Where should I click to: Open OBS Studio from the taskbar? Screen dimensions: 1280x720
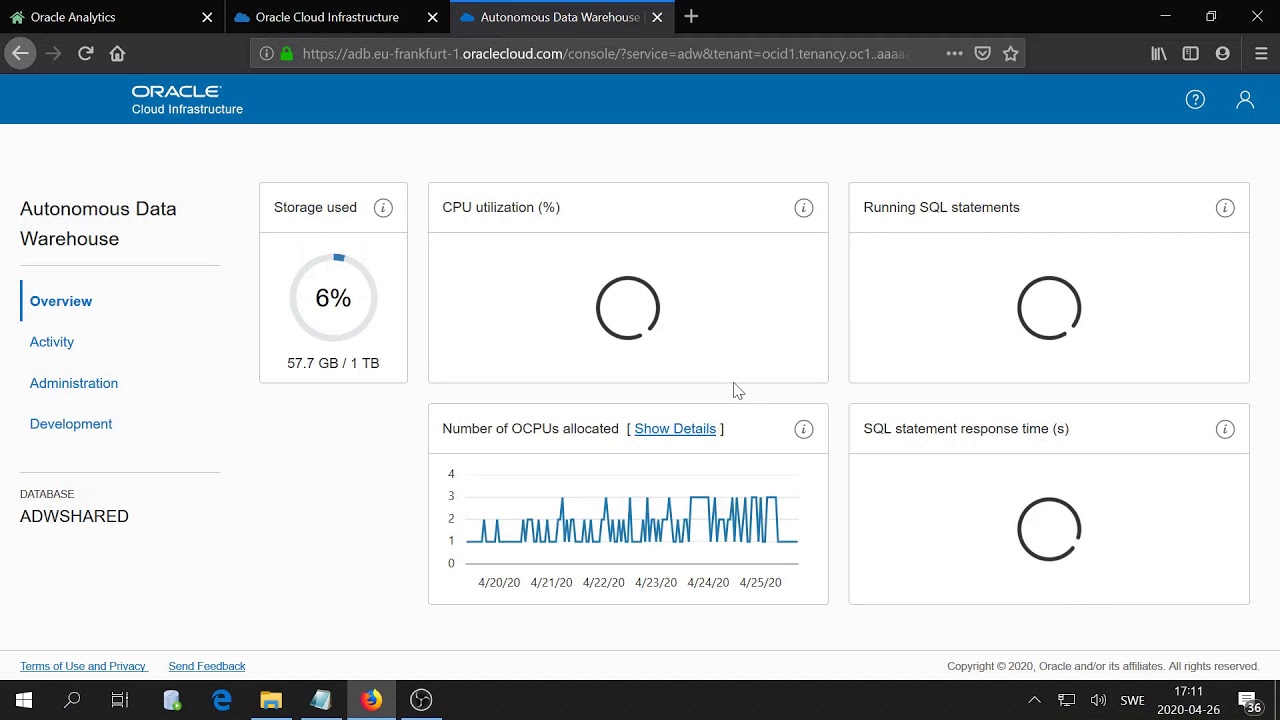point(421,700)
